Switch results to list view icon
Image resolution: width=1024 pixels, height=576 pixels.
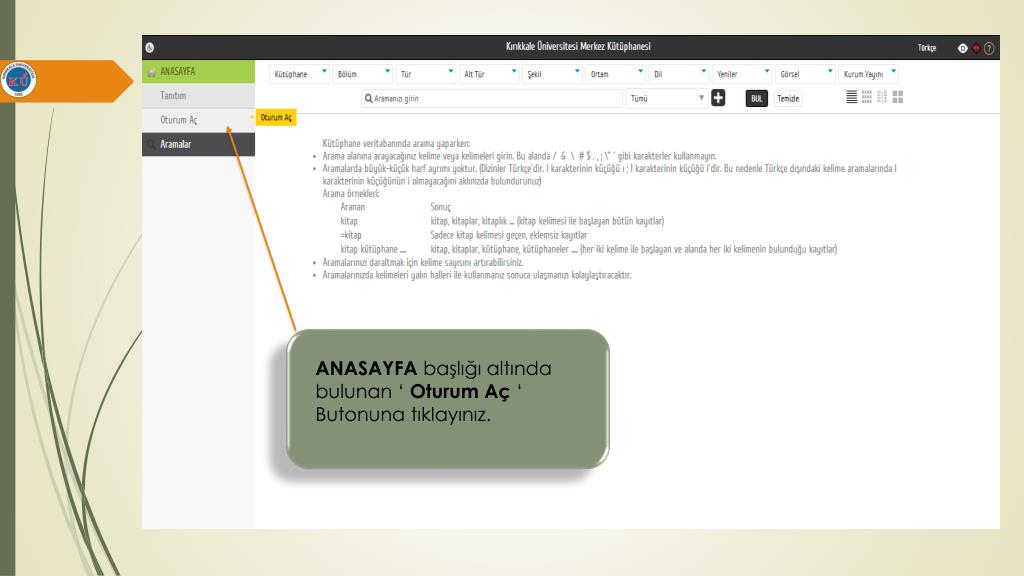tap(852, 97)
